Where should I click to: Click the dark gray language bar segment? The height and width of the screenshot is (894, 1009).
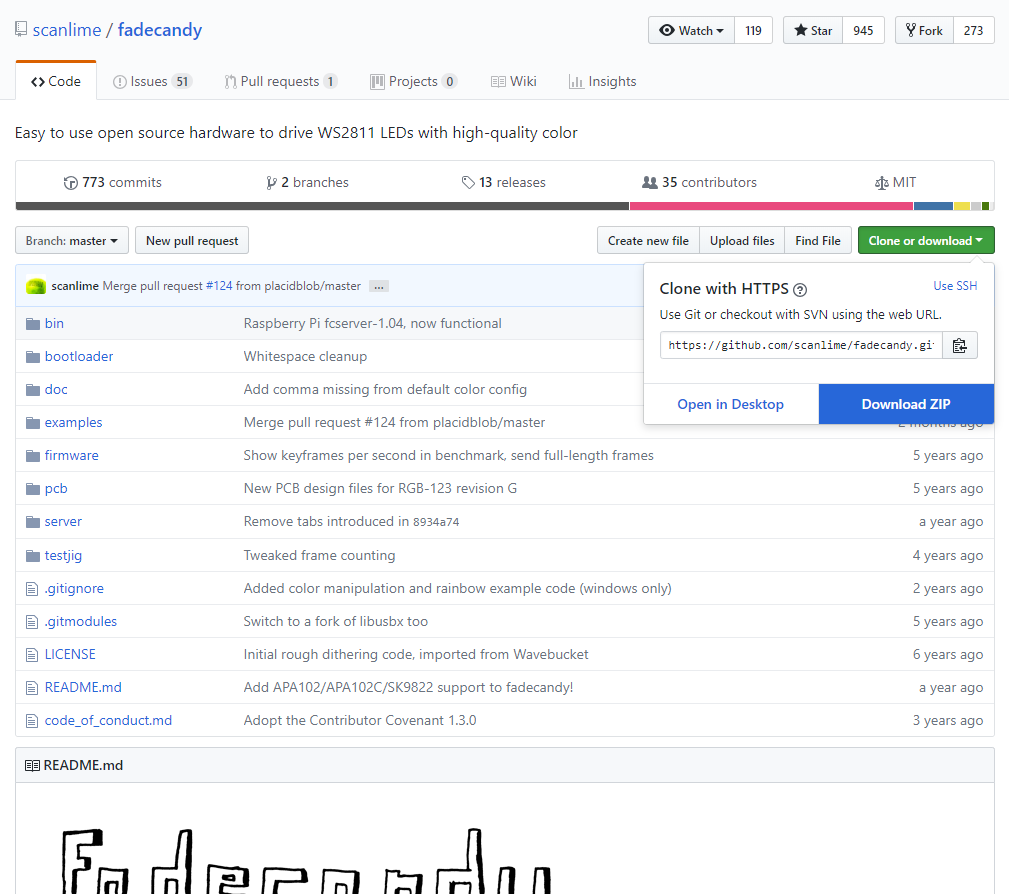pos(322,206)
